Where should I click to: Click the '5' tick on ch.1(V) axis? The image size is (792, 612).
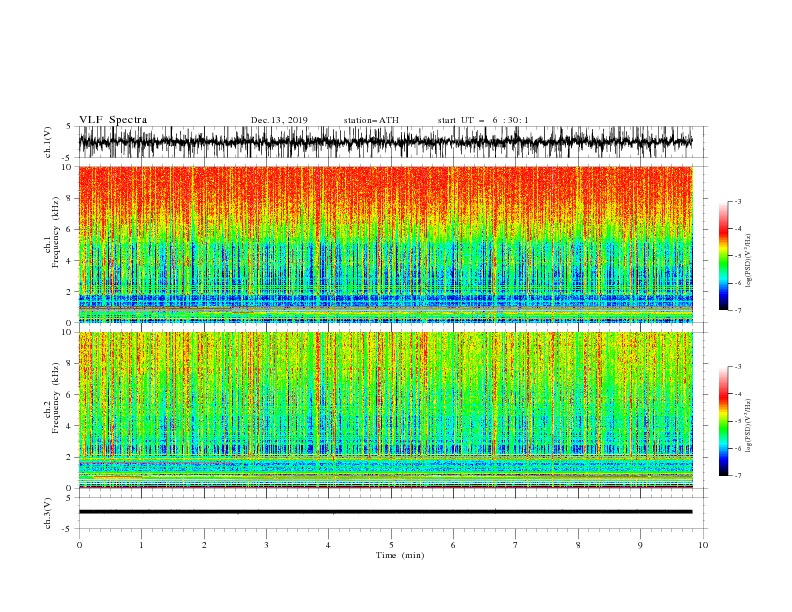tap(69, 126)
